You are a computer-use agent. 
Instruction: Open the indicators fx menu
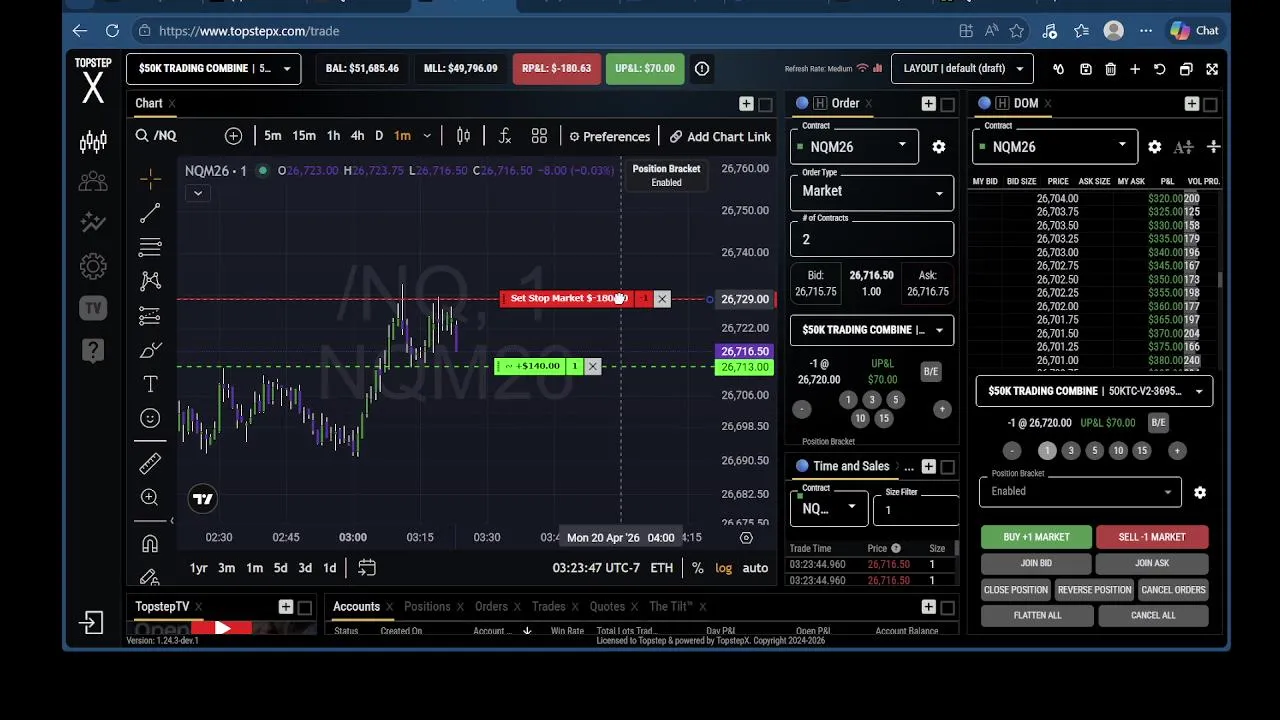505,136
